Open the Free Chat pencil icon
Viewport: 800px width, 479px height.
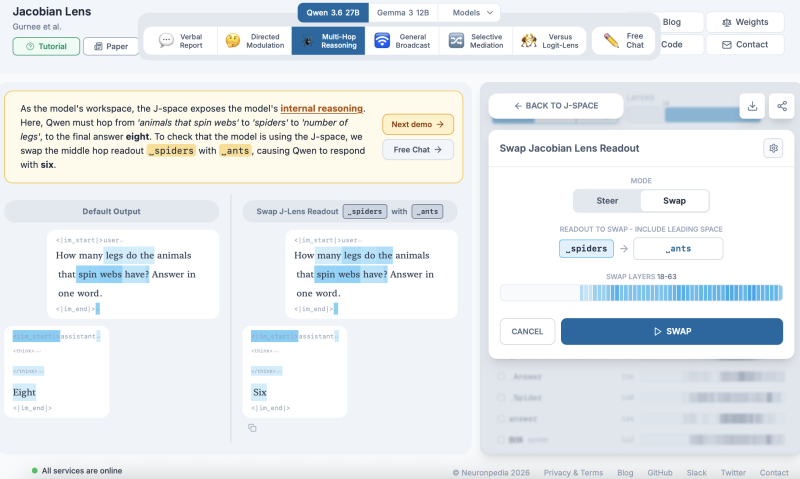611,40
